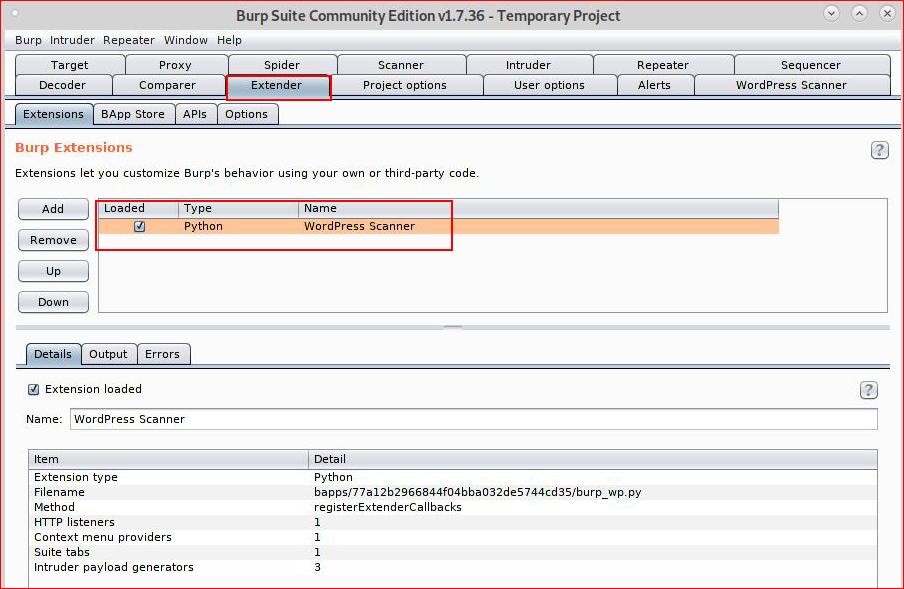Viewport: 904px width, 589px height.
Task: Sort by the Name column header
Action: (x=538, y=208)
